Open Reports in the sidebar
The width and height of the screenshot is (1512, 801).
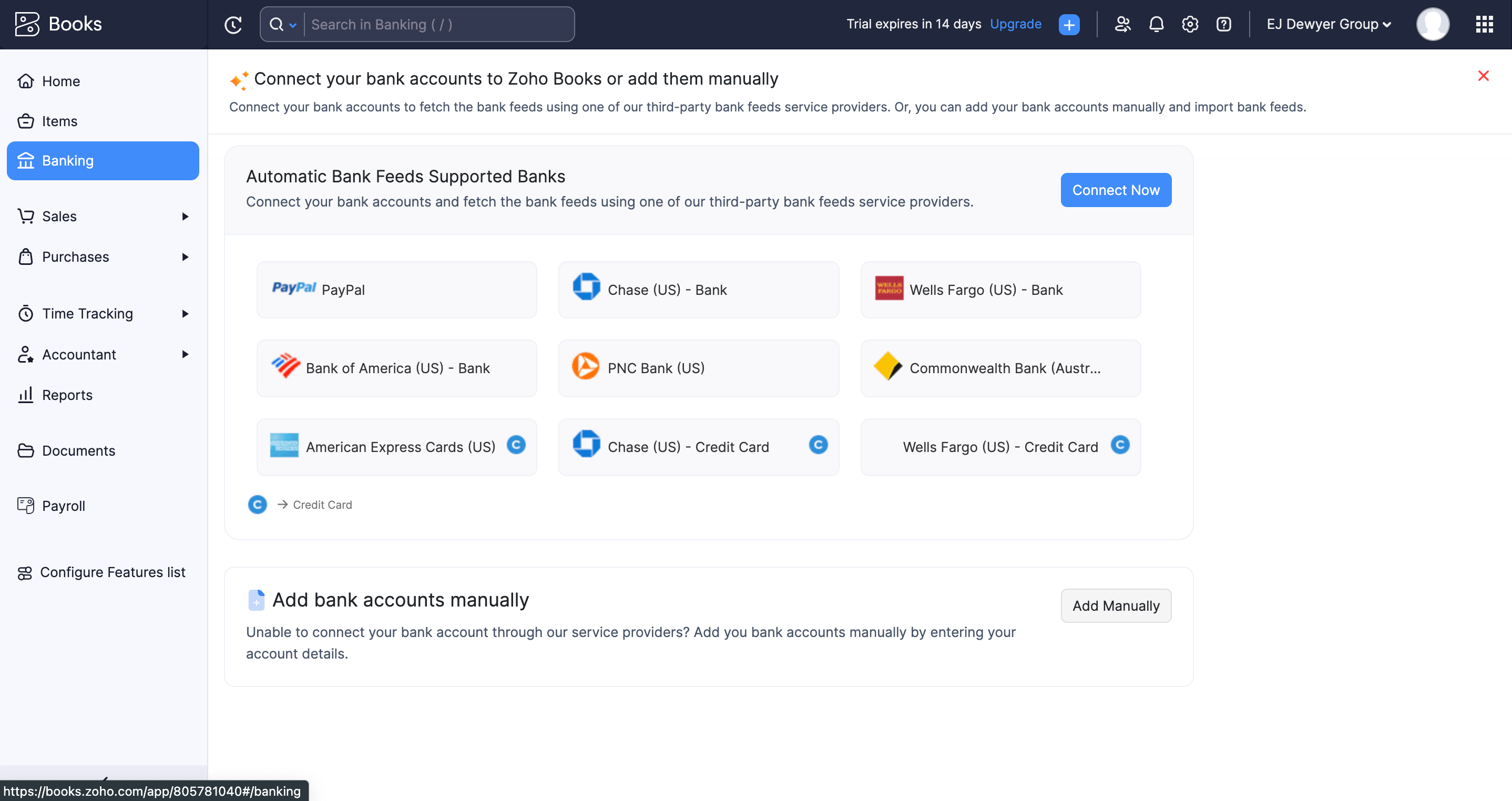point(103,395)
